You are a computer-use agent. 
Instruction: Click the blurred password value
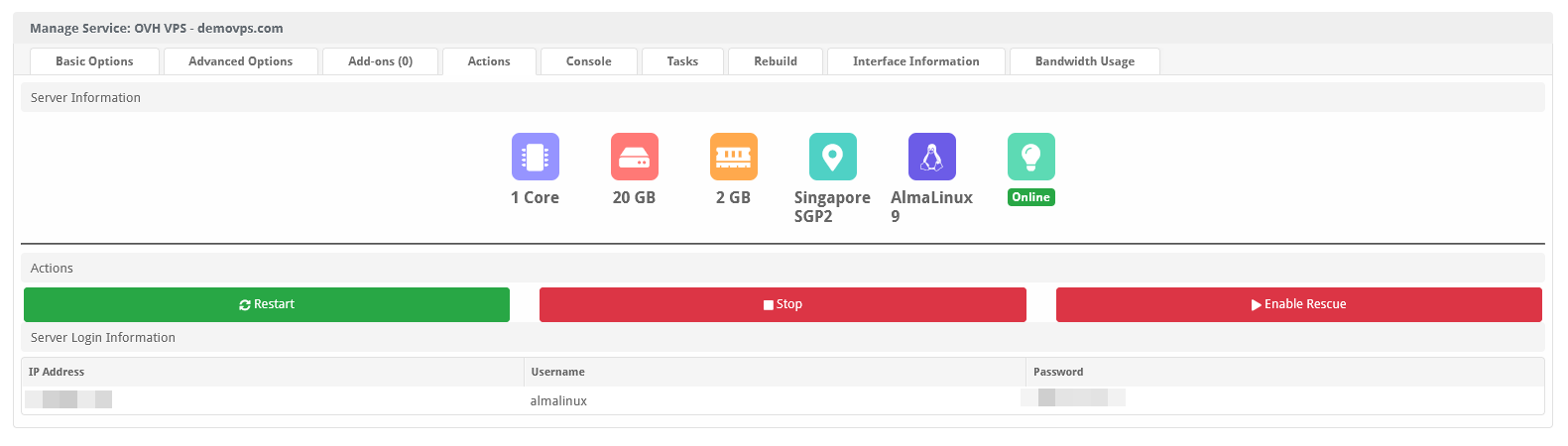coord(1073,397)
